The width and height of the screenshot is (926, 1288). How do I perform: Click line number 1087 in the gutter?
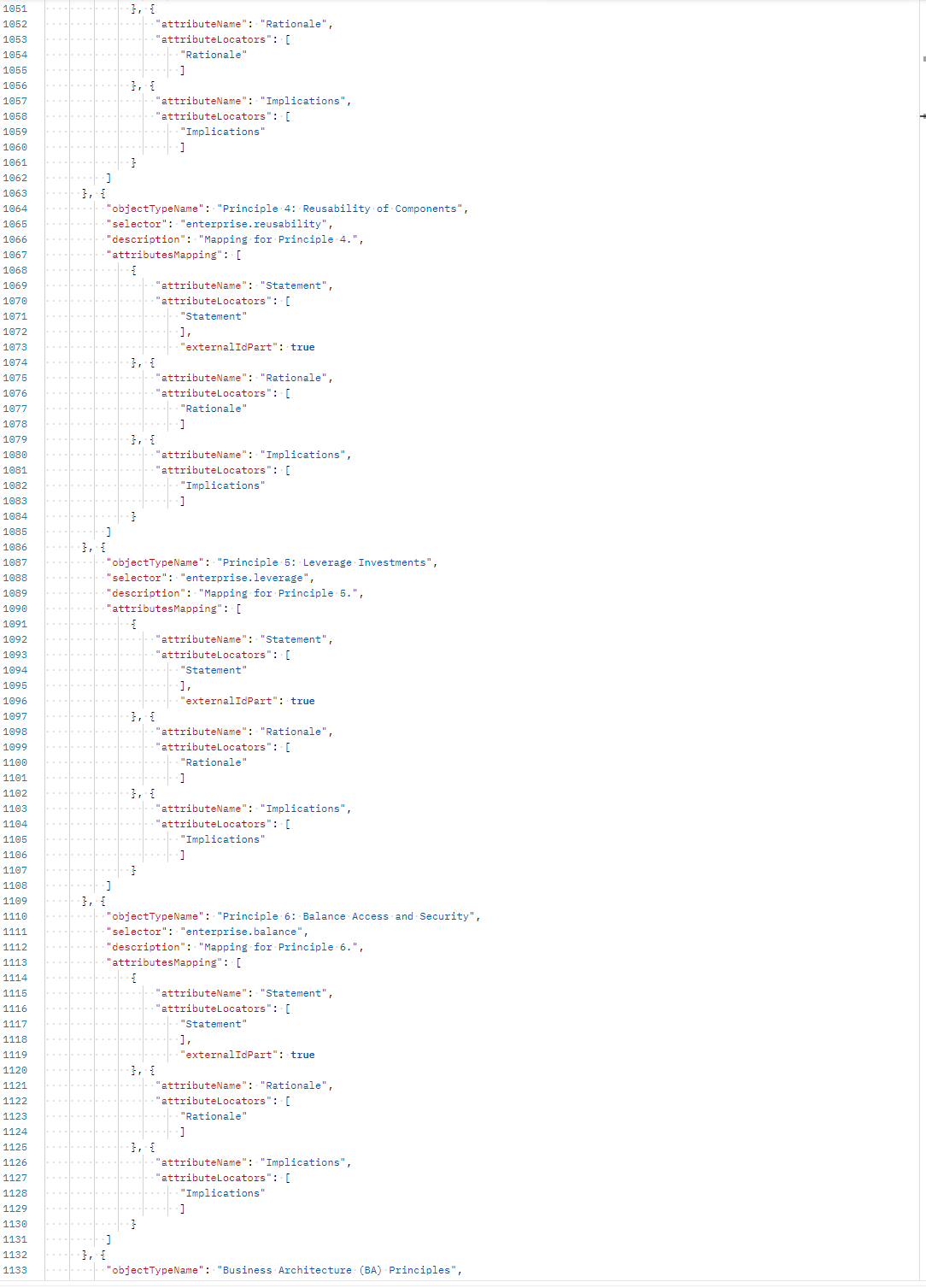(15, 562)
